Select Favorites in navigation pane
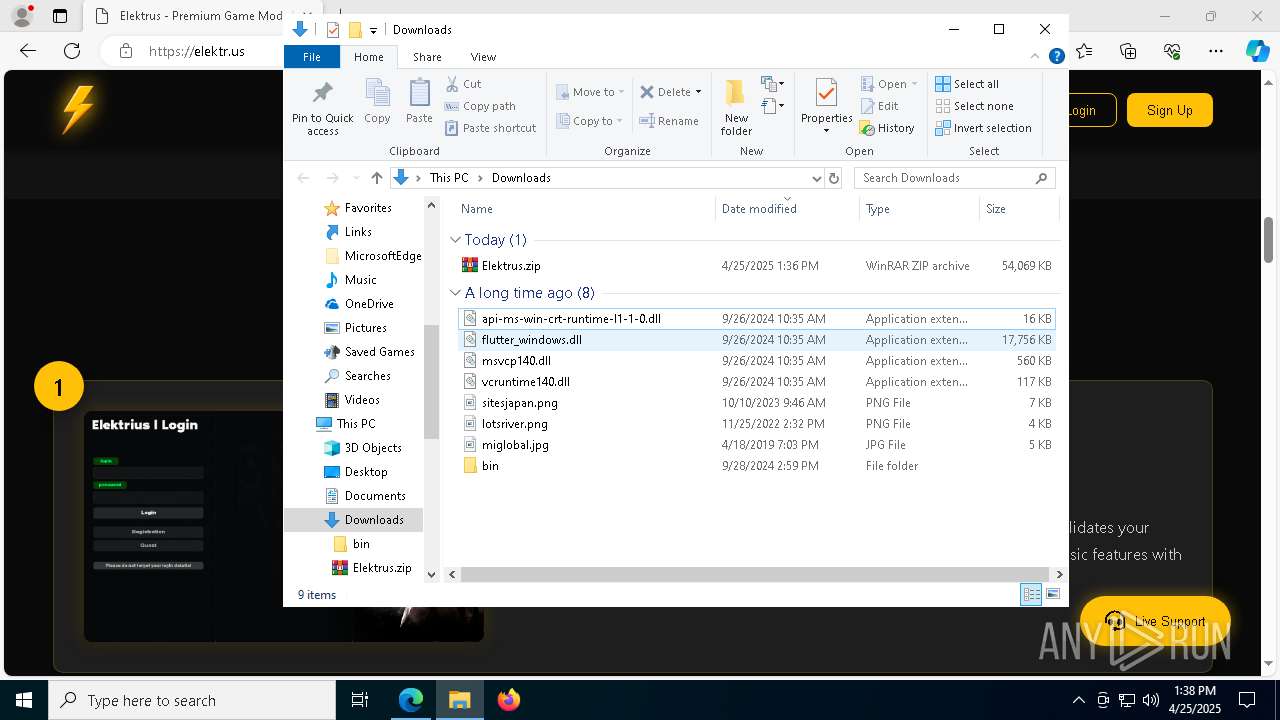 click(367, 208)
